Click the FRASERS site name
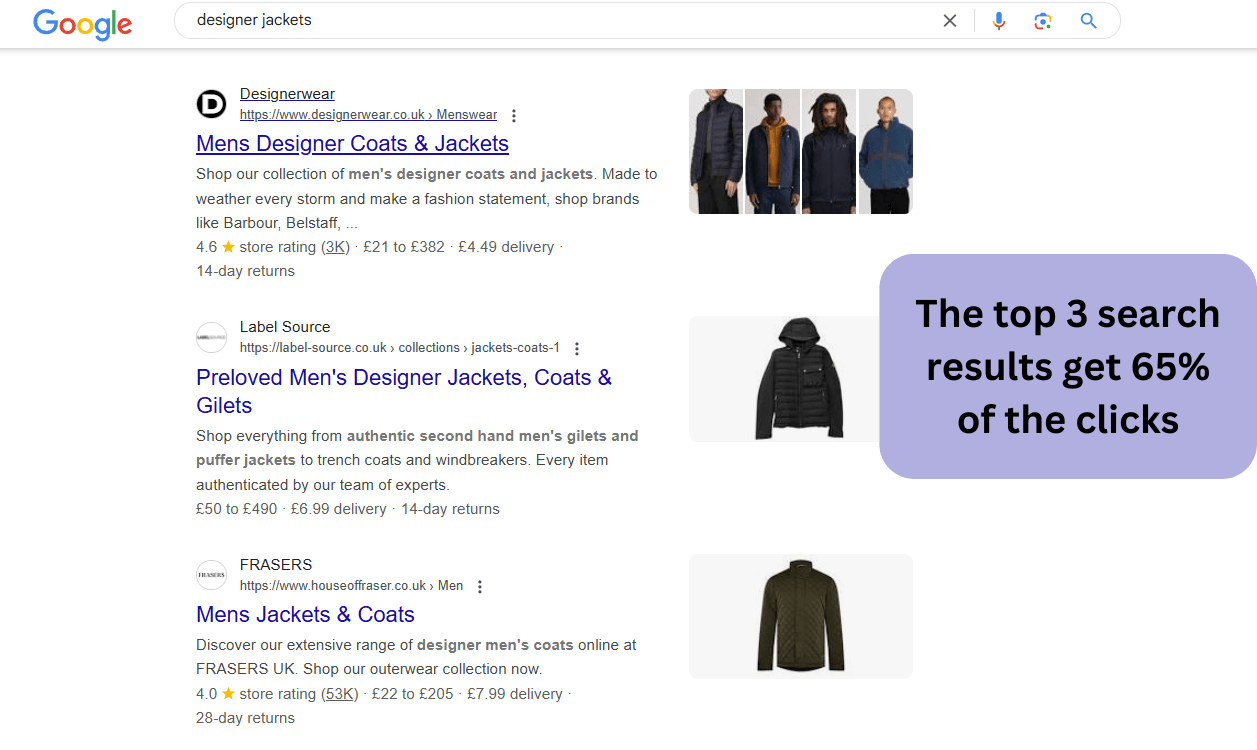 [276, 565]
